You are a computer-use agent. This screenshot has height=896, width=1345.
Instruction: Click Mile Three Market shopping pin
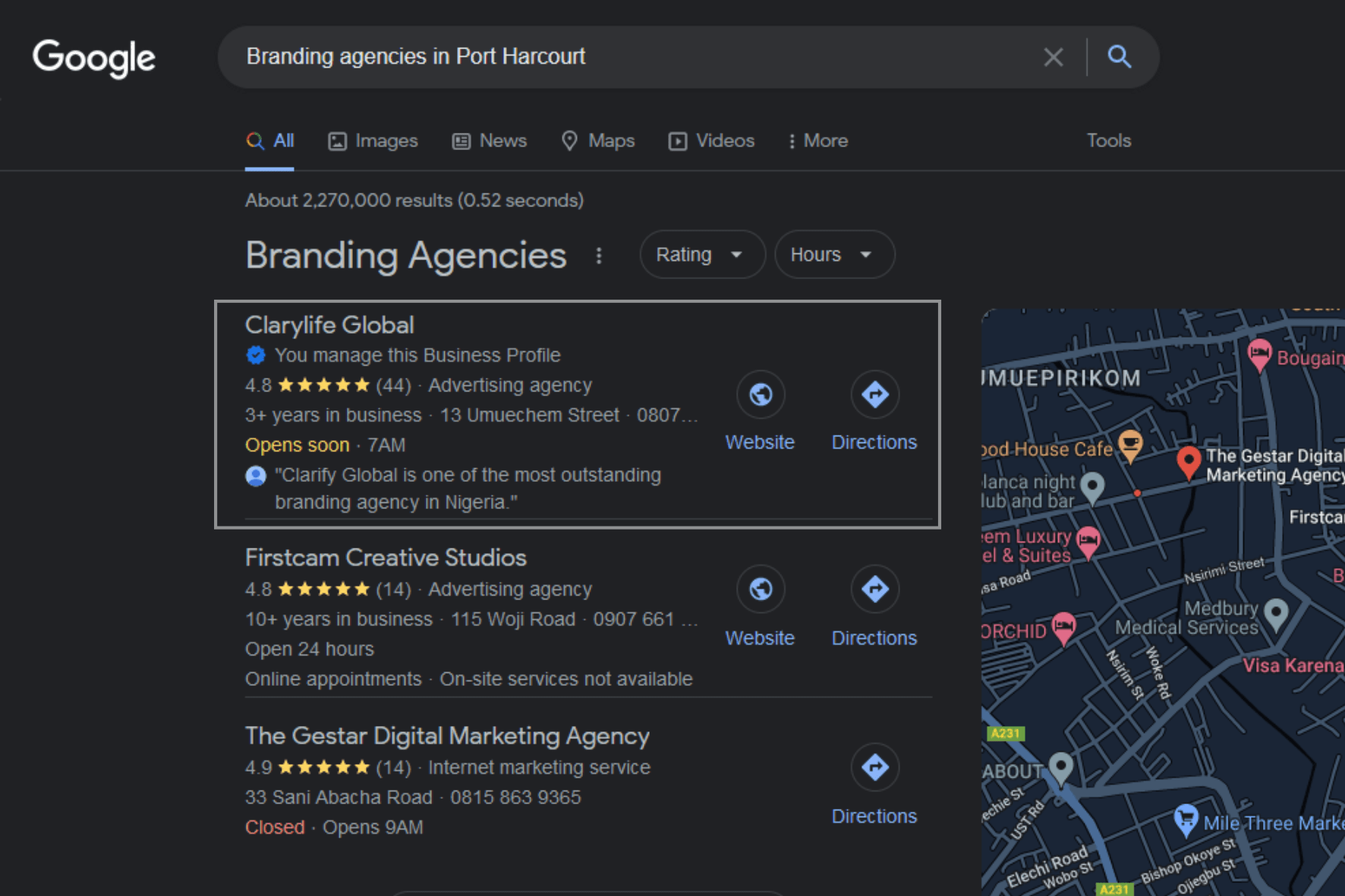1186,821
